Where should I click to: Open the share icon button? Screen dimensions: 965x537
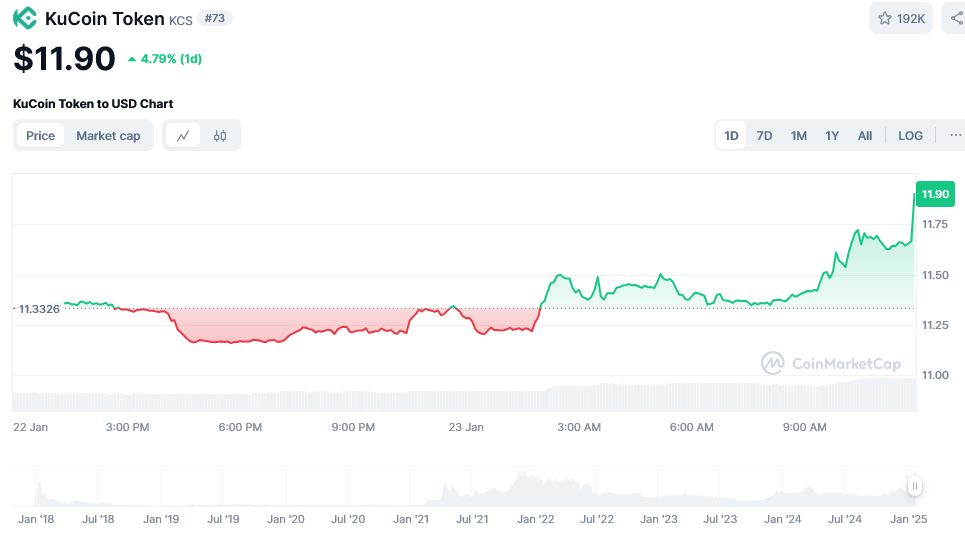[956, 18]
